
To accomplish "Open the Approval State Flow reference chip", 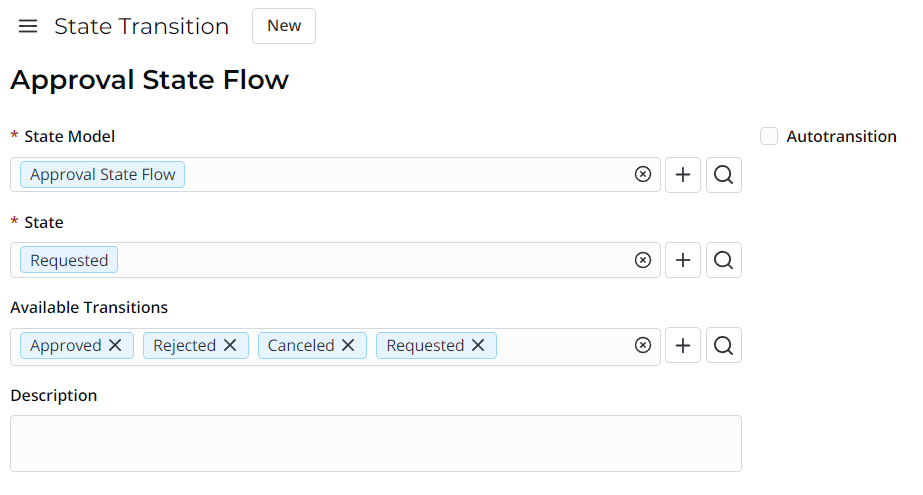I will pos(102,175).
